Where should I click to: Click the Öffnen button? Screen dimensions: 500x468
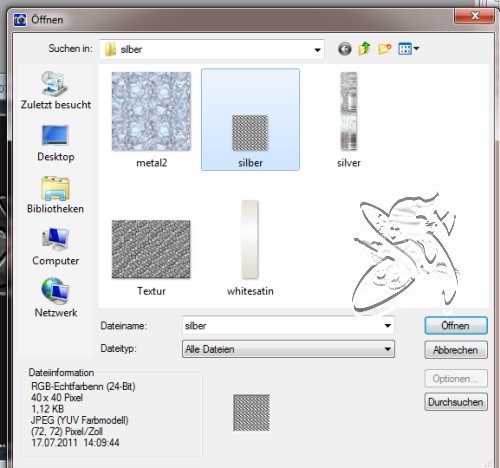coord(456,325)
